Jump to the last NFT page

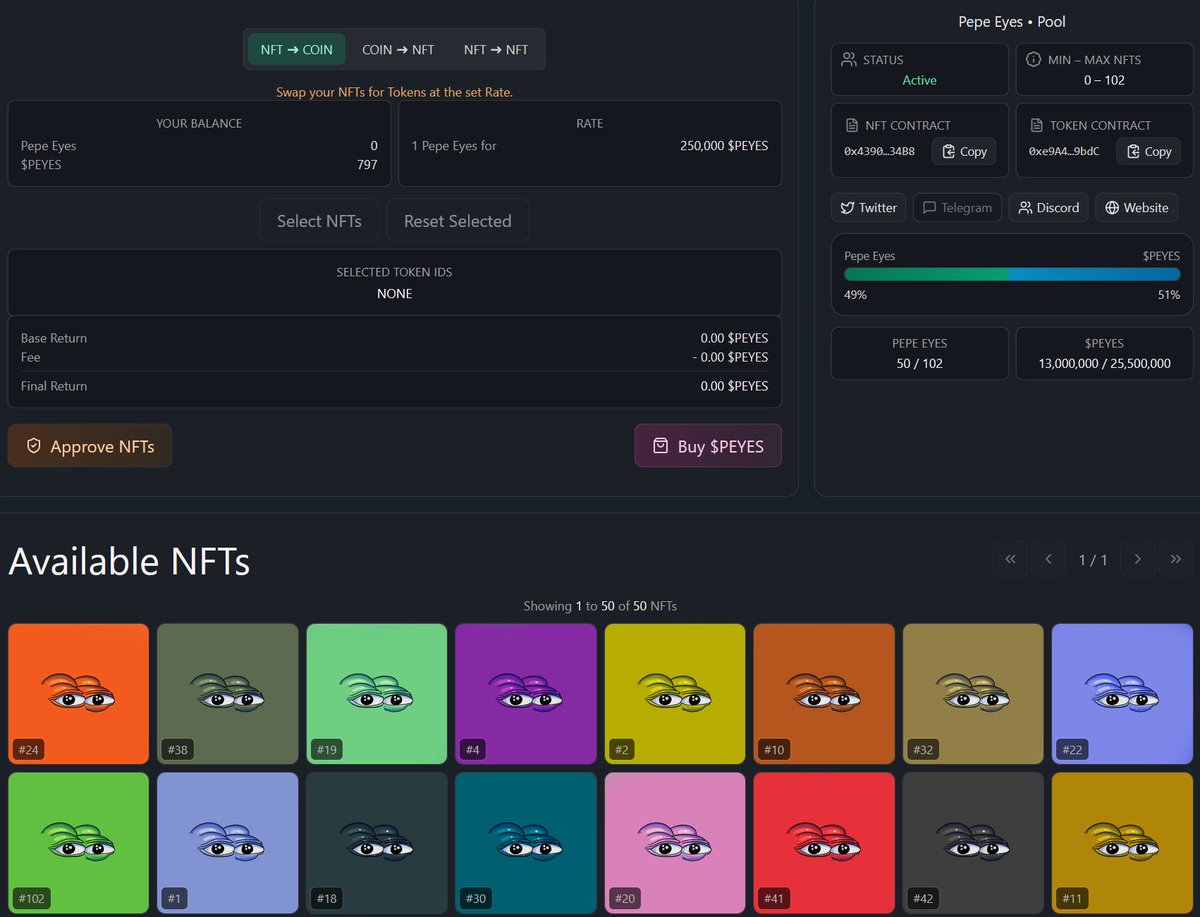click(x=1175, y=559)
